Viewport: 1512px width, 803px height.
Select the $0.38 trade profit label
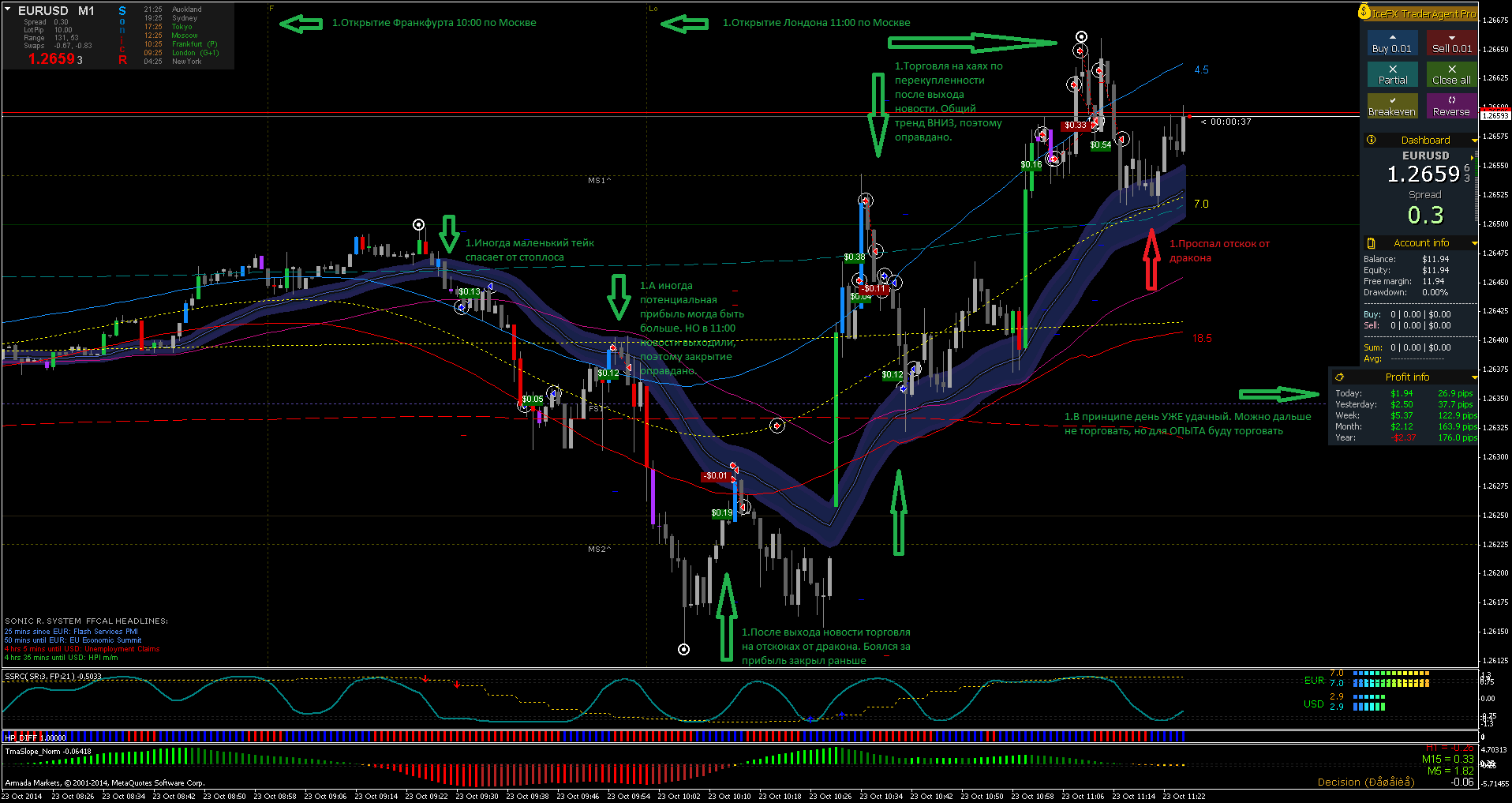855,257
